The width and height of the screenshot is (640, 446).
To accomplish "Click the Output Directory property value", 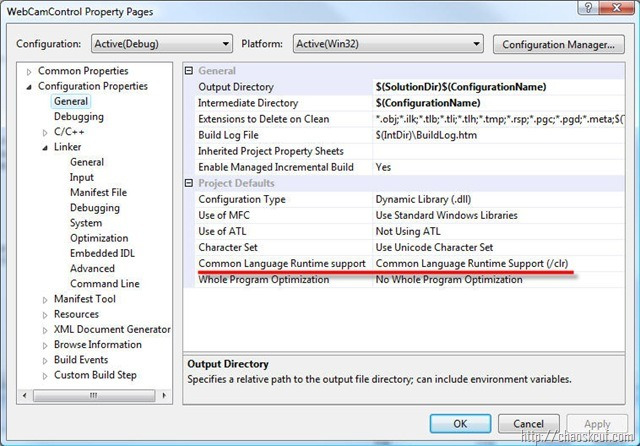I will pos(498,87).
